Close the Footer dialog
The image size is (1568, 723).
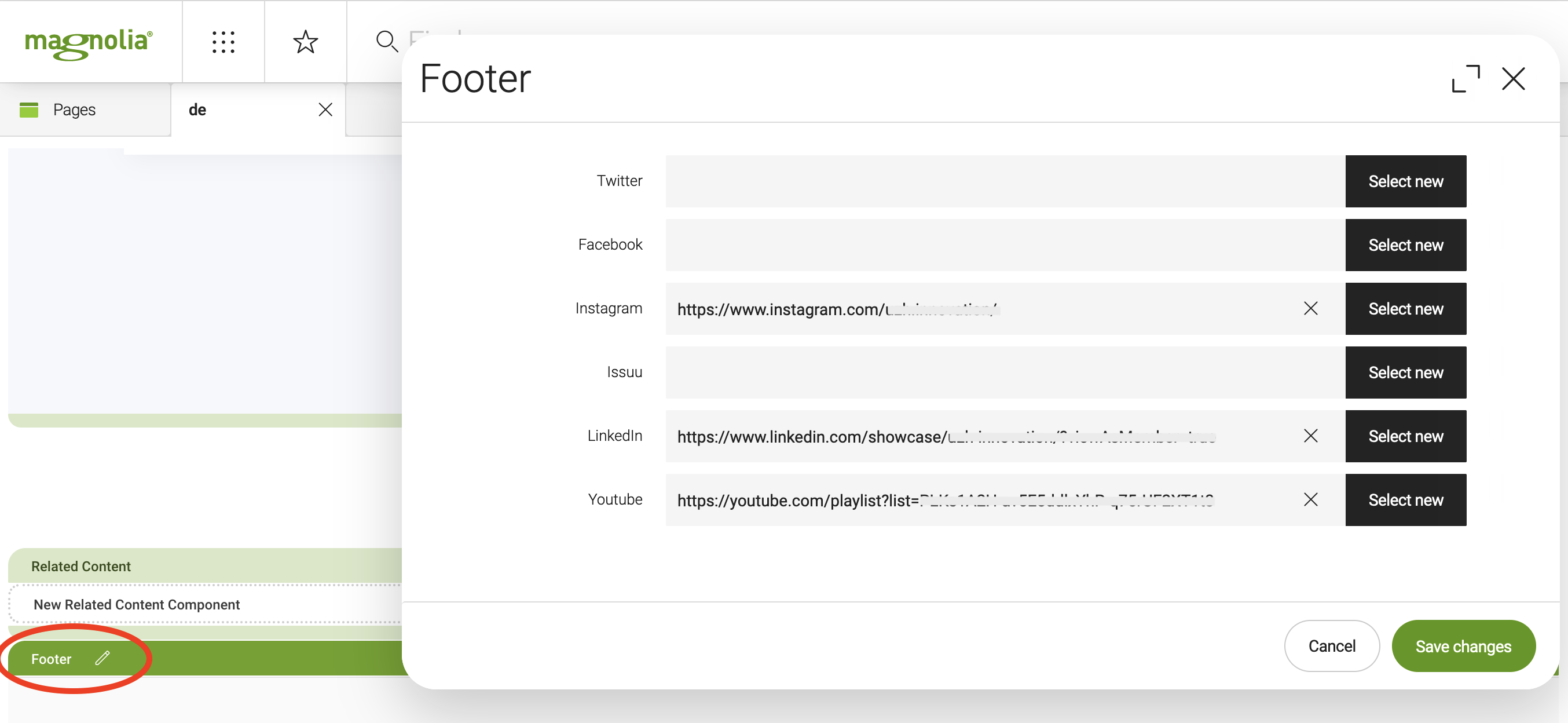1513,79
